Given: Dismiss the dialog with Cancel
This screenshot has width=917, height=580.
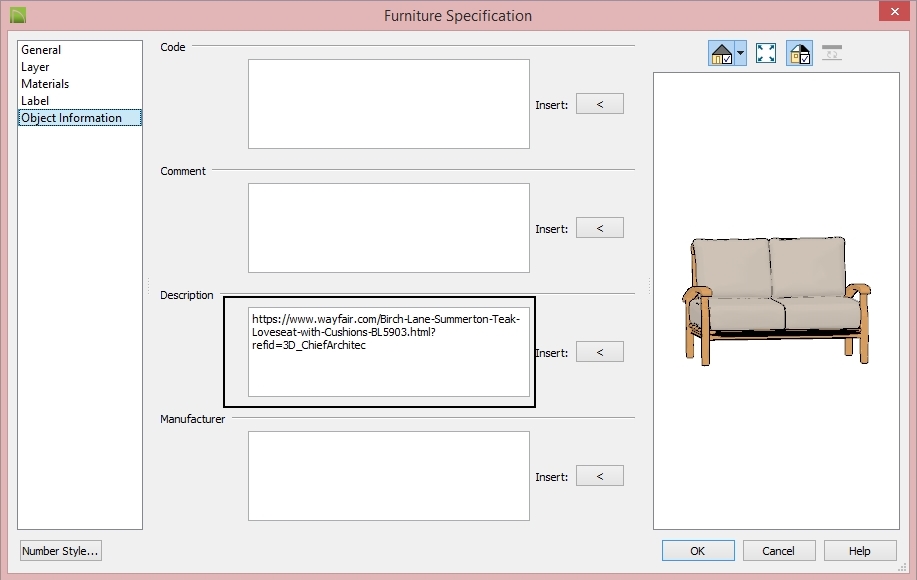Looking at the screenshot, I should point(779,550).
